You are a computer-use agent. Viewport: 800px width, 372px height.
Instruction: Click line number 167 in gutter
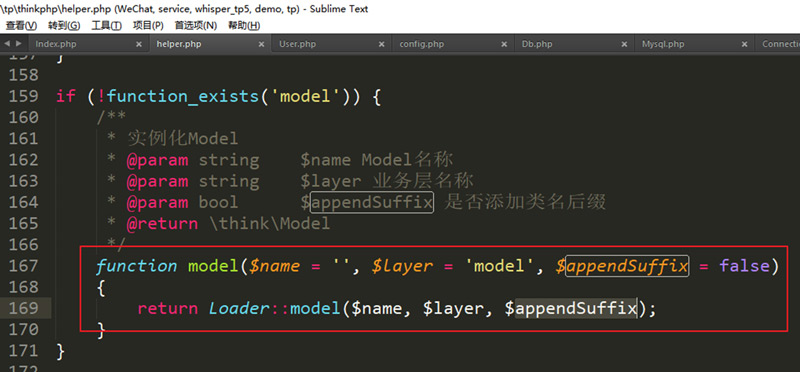24,266
